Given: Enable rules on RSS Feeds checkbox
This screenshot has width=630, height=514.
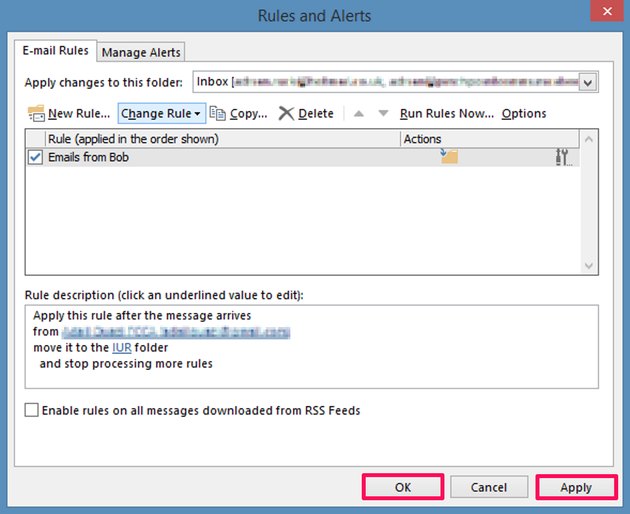Looking at the screenshot, I should [31, 410].
